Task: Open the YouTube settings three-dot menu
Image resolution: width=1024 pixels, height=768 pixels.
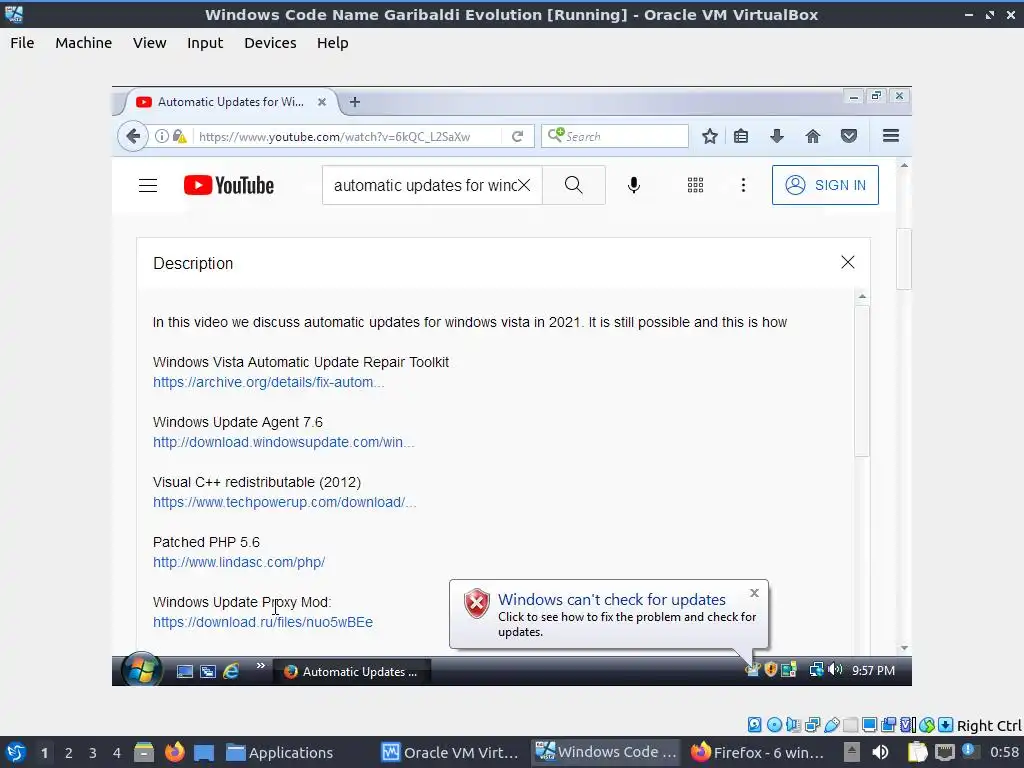Action: [743, 185]
